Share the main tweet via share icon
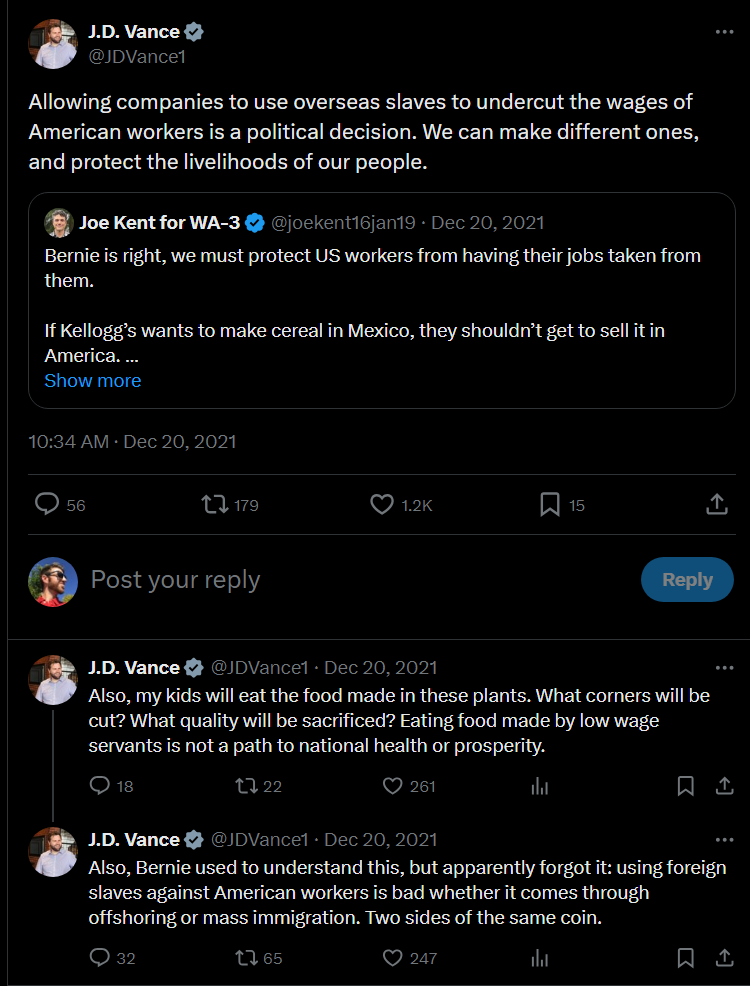This screenshot has height=986, width=750. click(x=716, y=505)
